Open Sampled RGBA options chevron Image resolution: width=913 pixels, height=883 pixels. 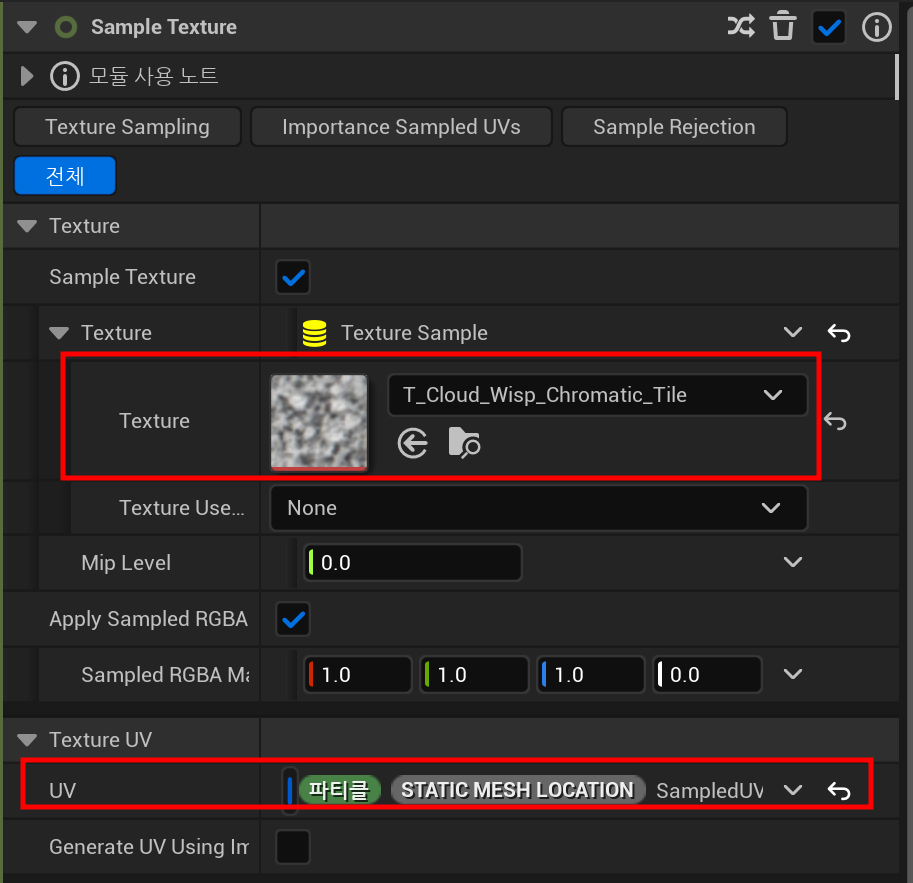[792, 674]
